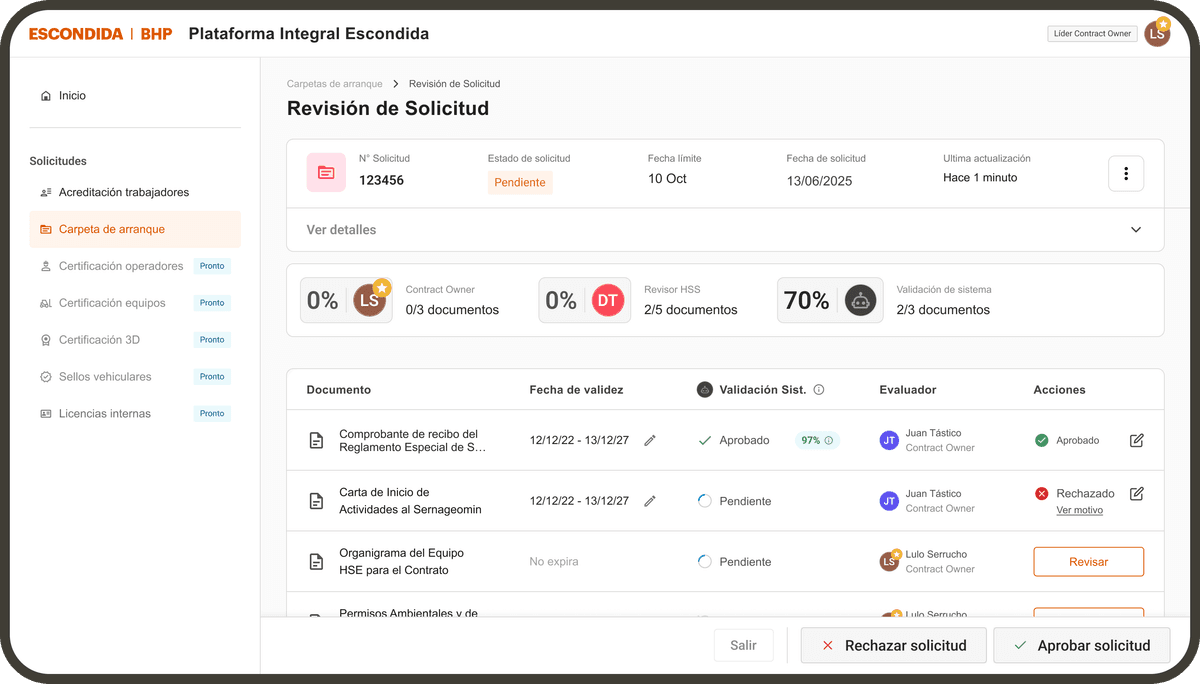Viewport: 1200px width, 684px height.
Task: Click info icon beside Validación Sist. header
Action: [819, 390]
